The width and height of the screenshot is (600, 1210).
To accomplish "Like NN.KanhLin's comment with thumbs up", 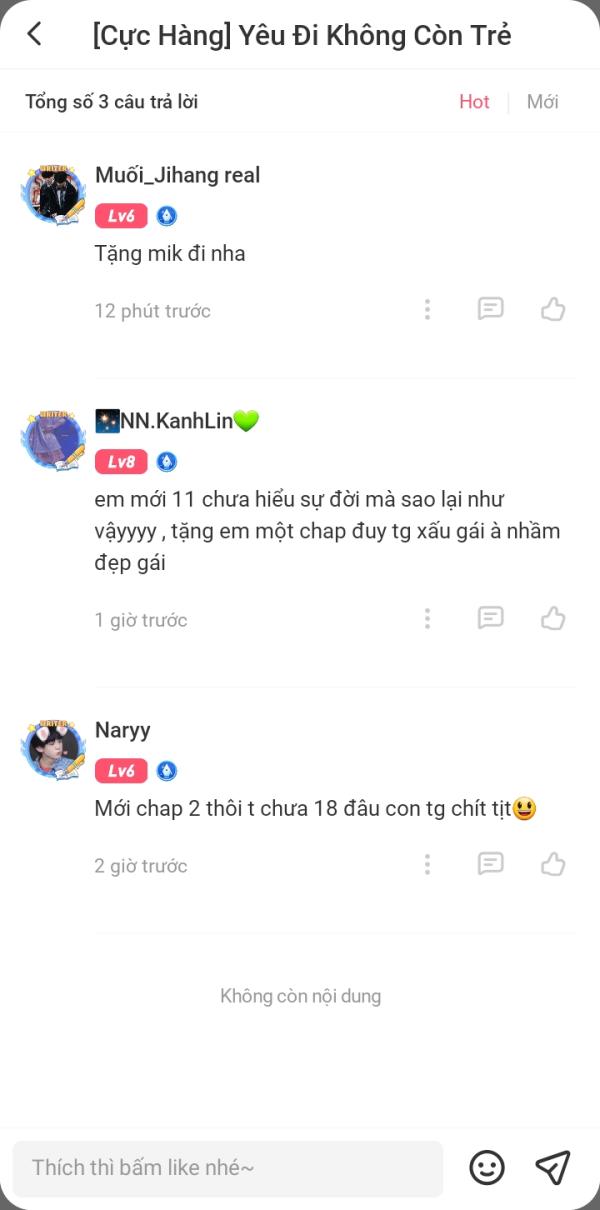I will point(553,618).
